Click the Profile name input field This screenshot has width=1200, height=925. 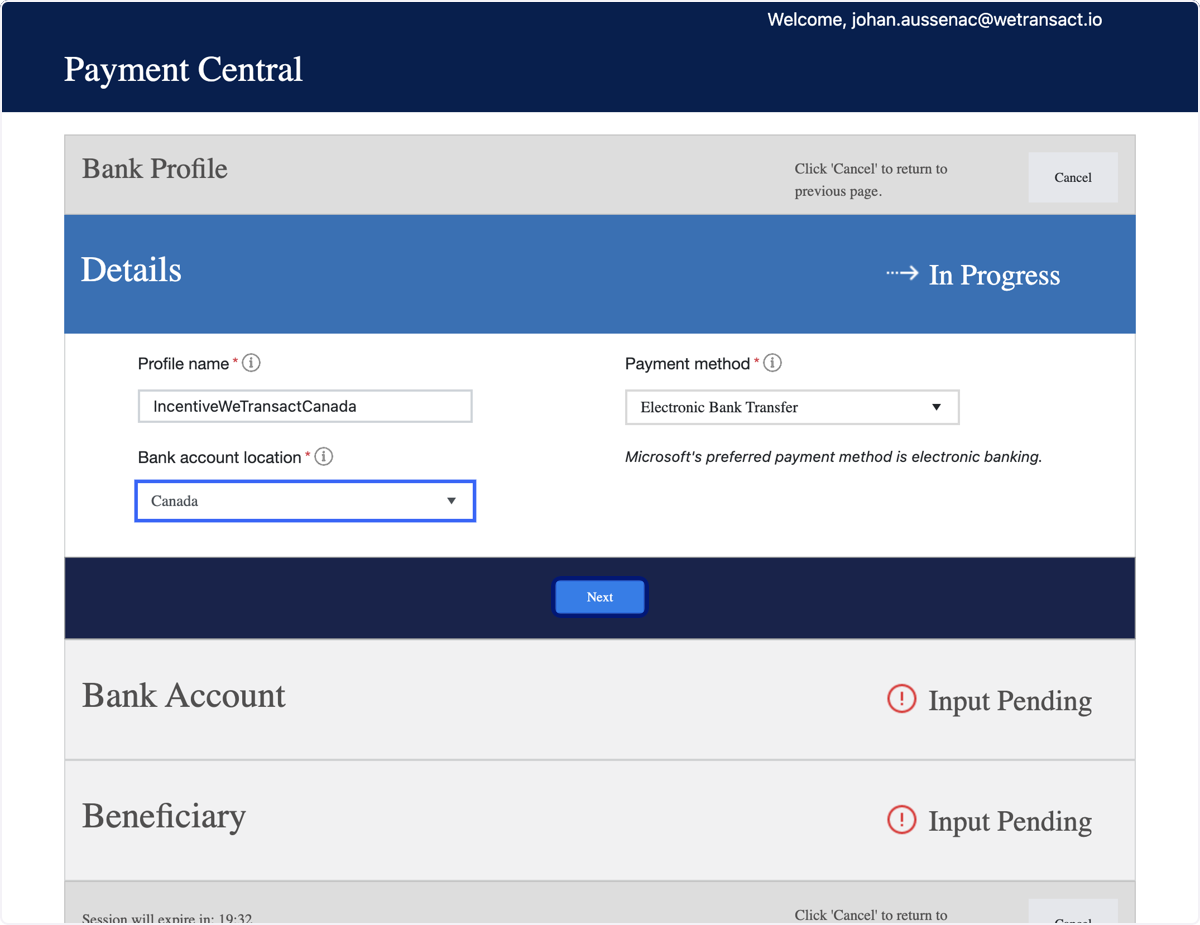(x=305, y=407)
